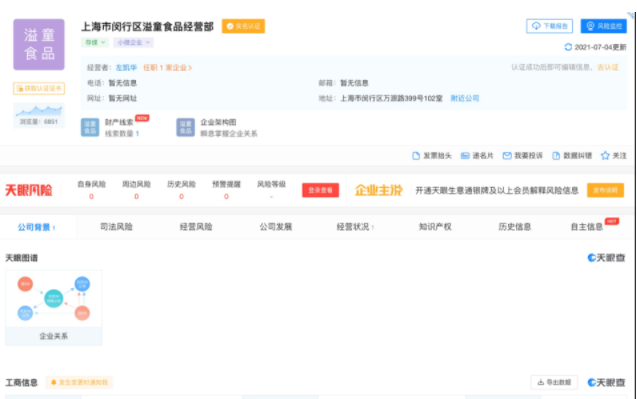The height and width of the screenshot is (399, 637).
Task: Click 获取认证证书 button
Action: [39, 88]
